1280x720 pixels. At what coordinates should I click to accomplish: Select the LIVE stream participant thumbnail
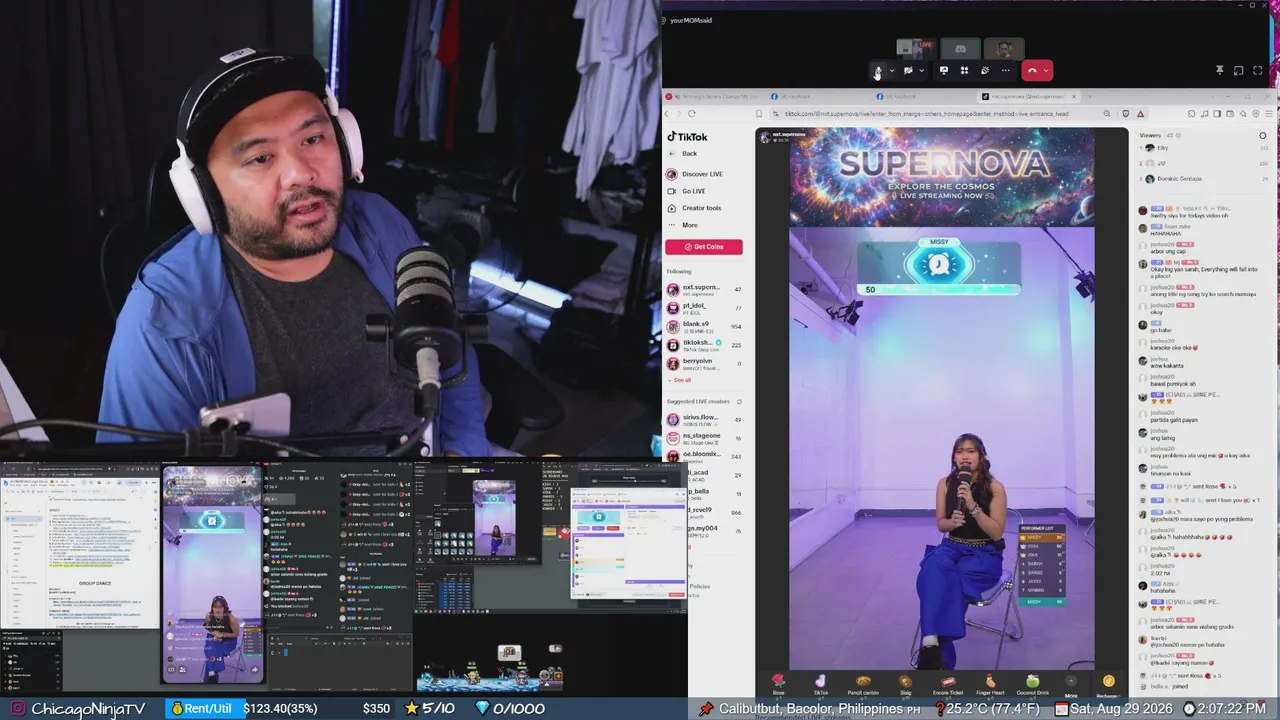point(915,48)
